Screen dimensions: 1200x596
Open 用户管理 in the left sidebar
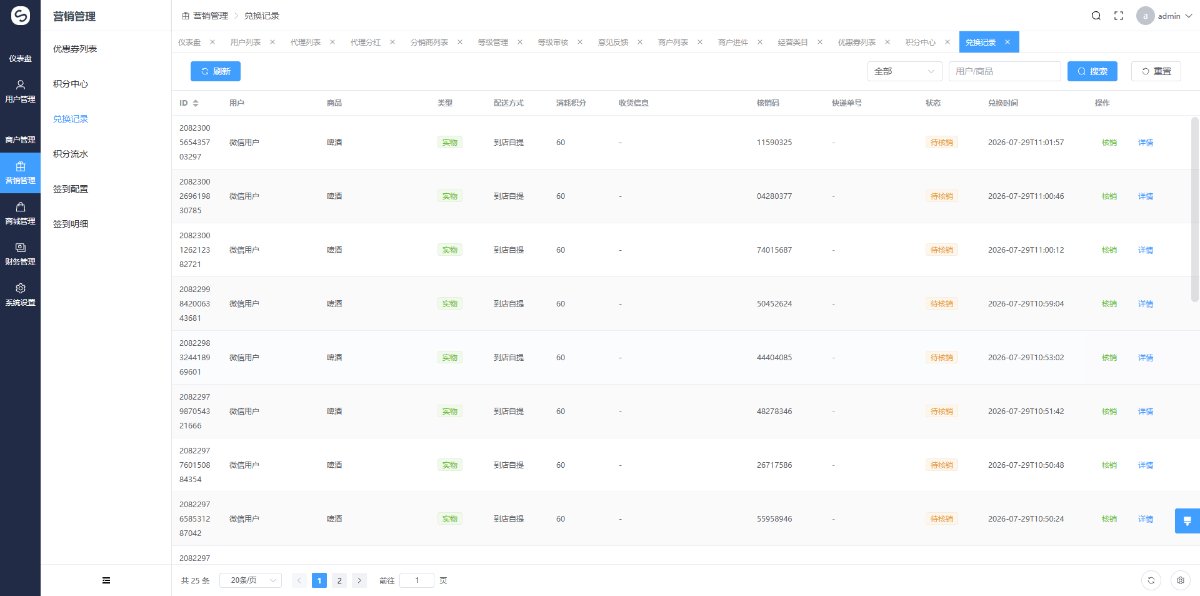click(x=20, y=91)
